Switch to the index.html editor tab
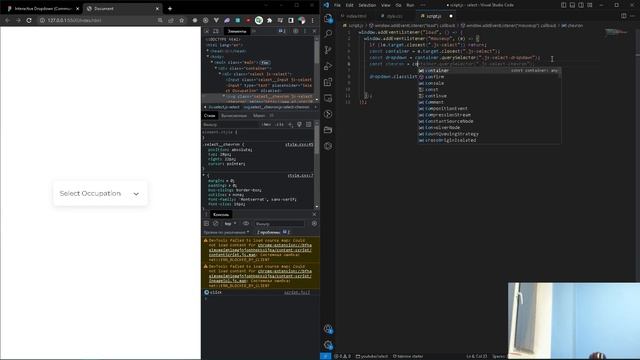The height and width of the screenshot is (360, 640). (356, 16)
